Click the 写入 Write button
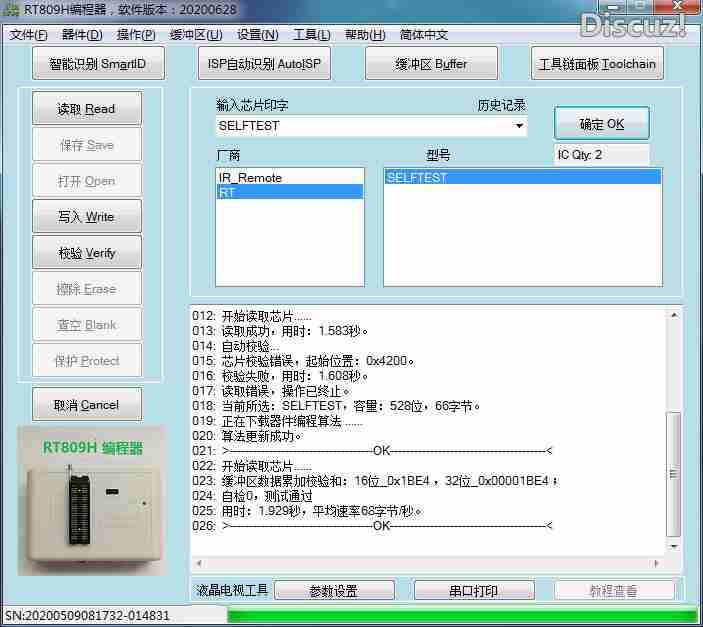Screen dimensions: 703x627 pyautogui.click(x=87, y=217)
